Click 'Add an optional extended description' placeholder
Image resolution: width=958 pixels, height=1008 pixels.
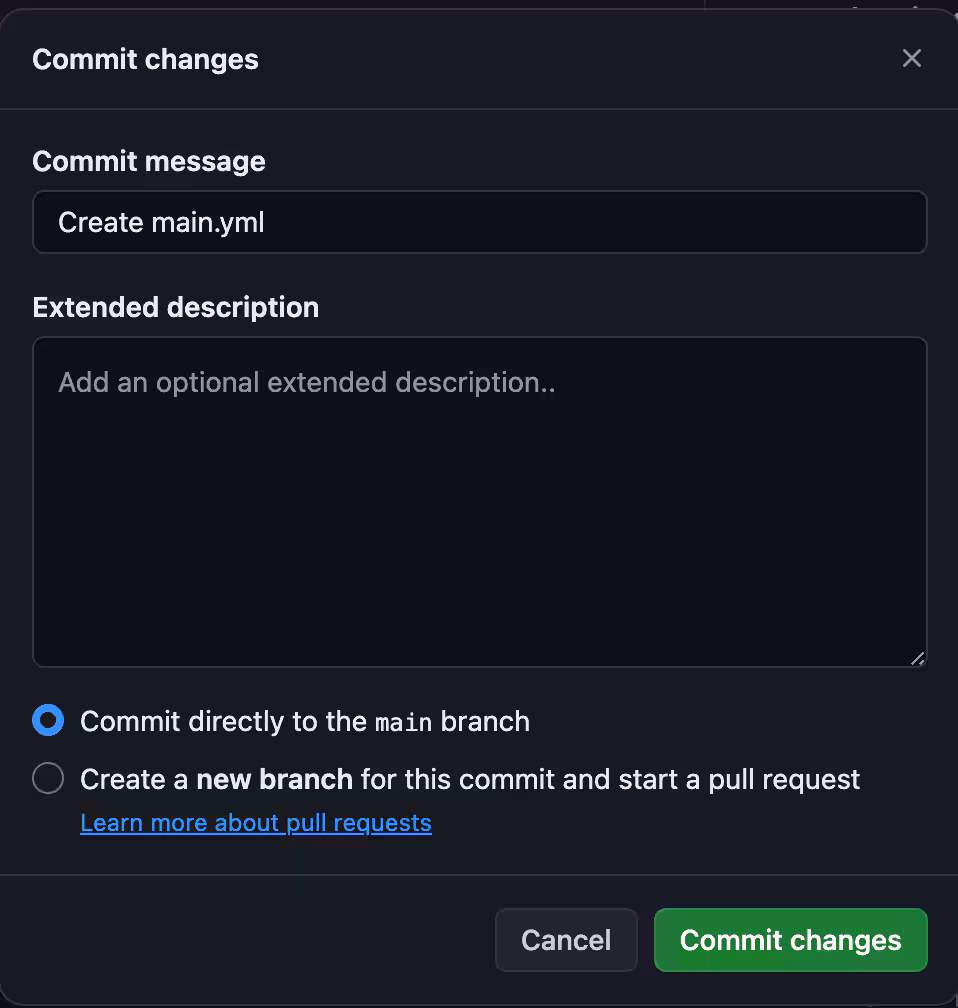306,382
